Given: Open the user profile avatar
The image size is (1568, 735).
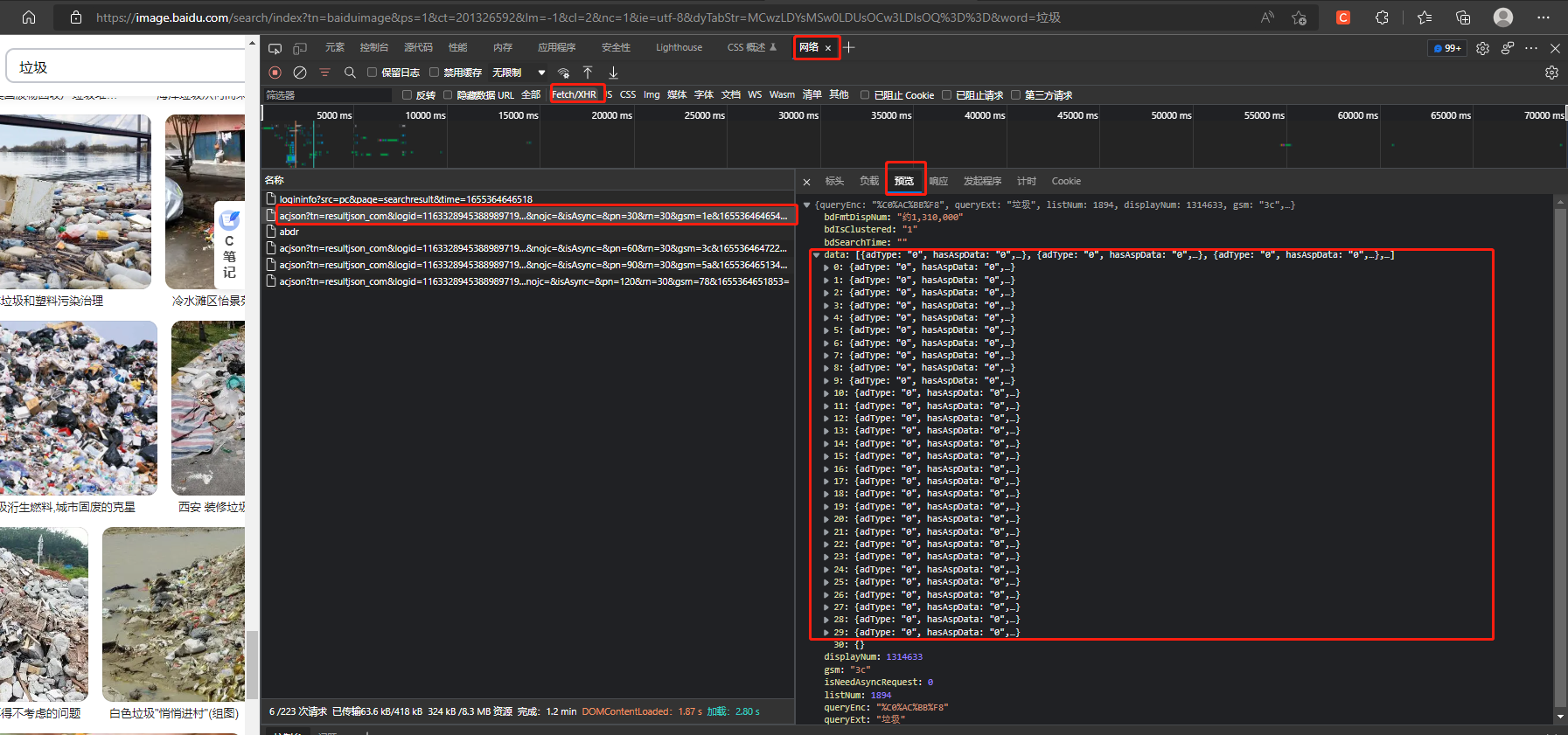Looking at the screenshot, I should pos(1503,17).
